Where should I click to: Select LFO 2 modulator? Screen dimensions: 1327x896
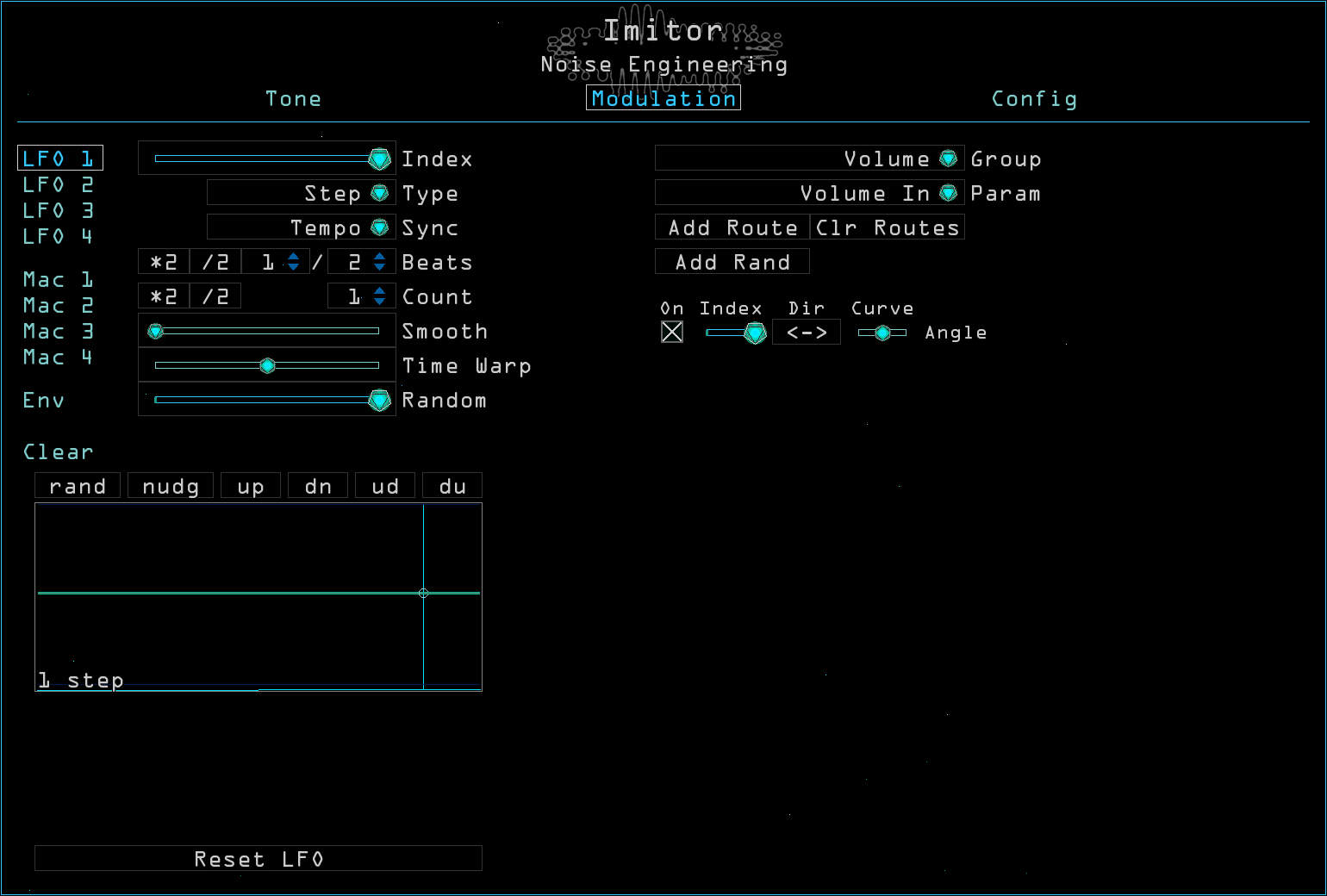click(x=58, y=184)
